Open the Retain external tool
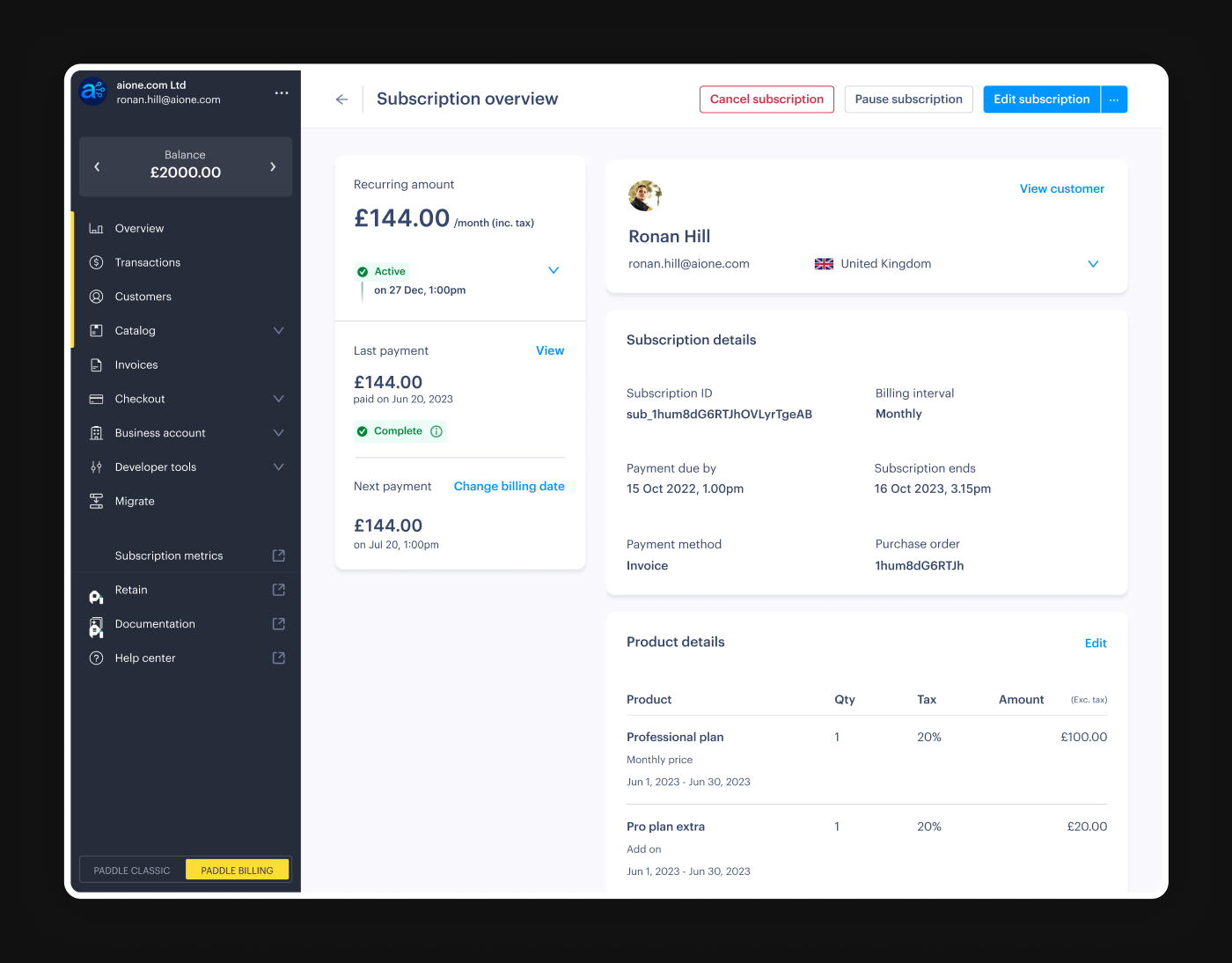The width and height of the screenshot is (1232, 963). 131,590
